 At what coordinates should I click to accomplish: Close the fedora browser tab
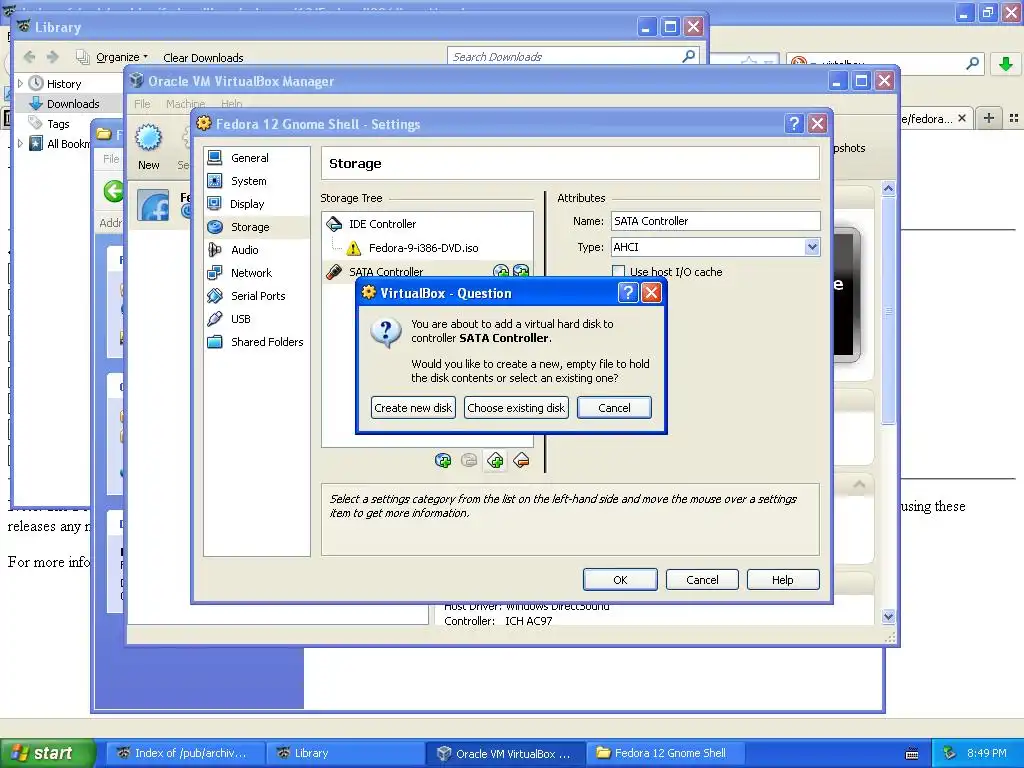(x=962, y=118)
